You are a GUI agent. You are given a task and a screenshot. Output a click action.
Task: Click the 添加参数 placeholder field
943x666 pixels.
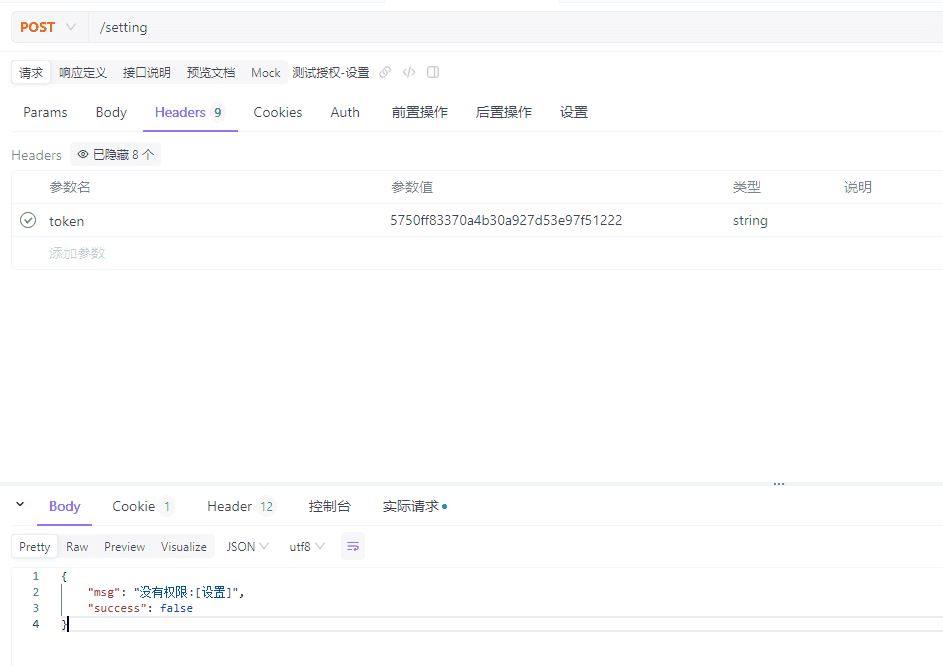77,253
